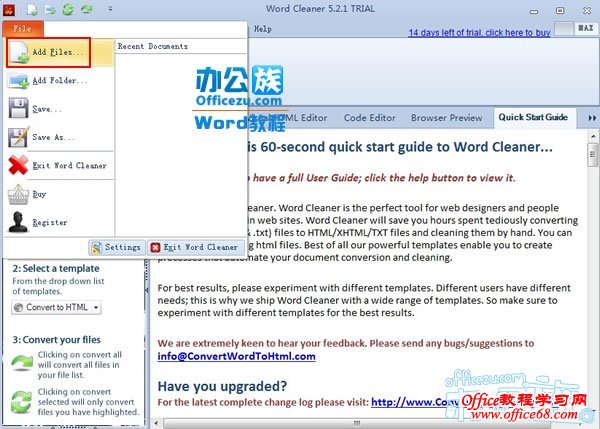Click the 14 days left trial link
The image size is (600, 429).
click(x=479, y=33)
